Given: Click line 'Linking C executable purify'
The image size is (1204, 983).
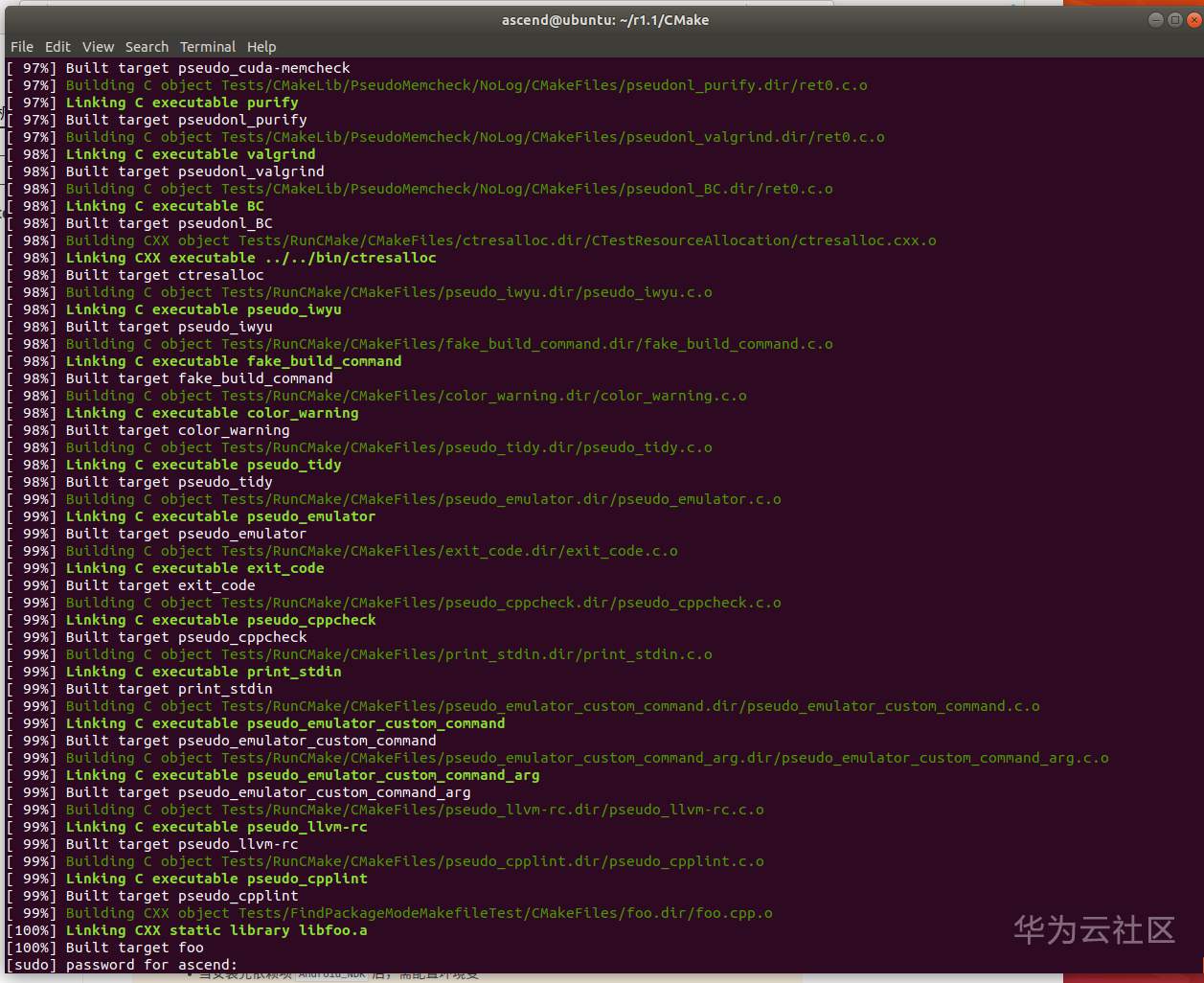Looking at the screenshot, I should [152, 103].
